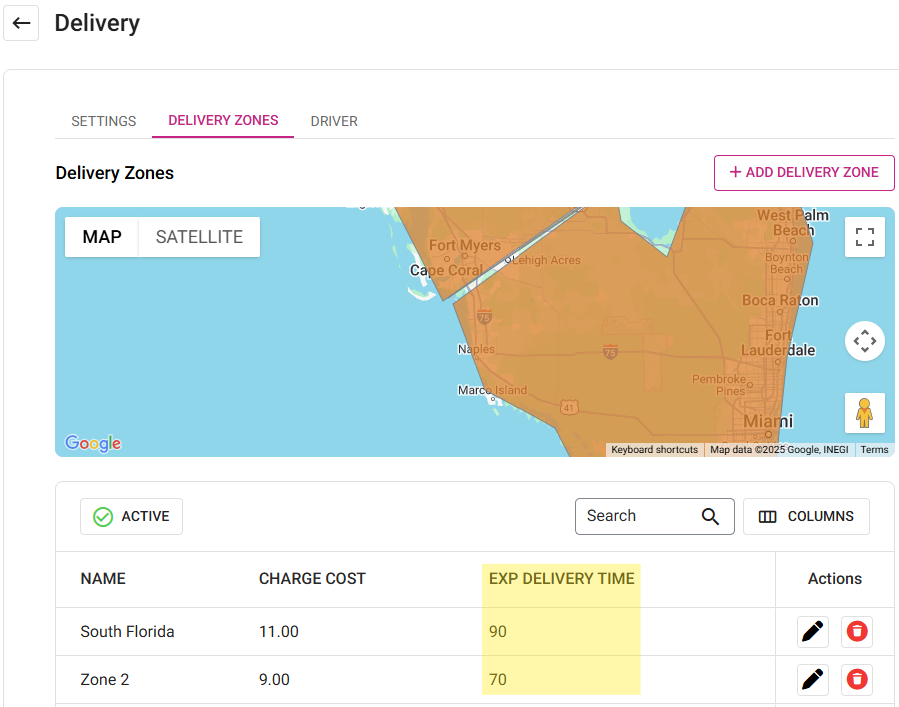Viewport: 899px width, 707px height.
Task: Toggle the Active status filter
Action: click(131, 517)
